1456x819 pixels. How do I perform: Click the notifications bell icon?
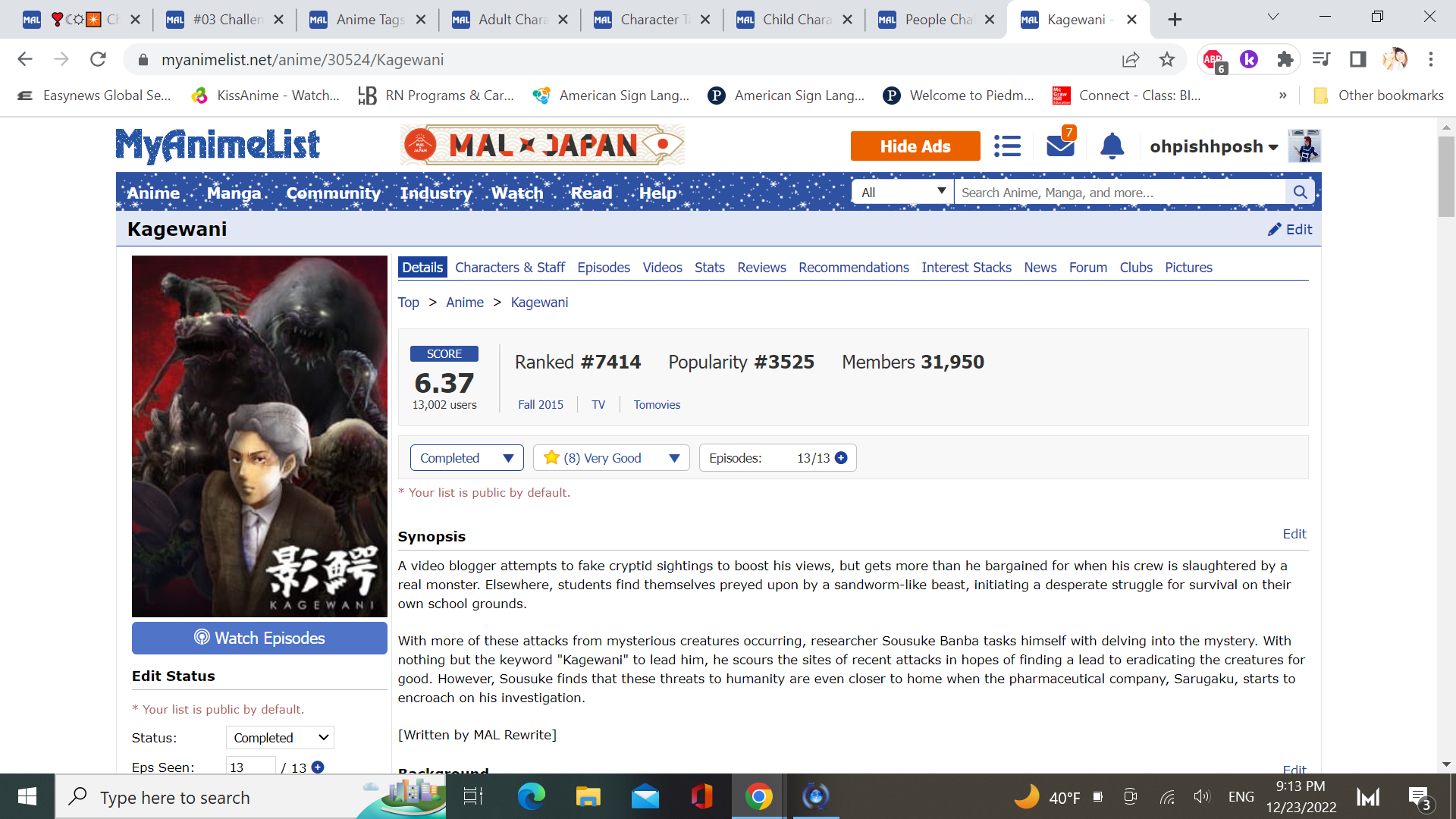[x=1112, y=146]
